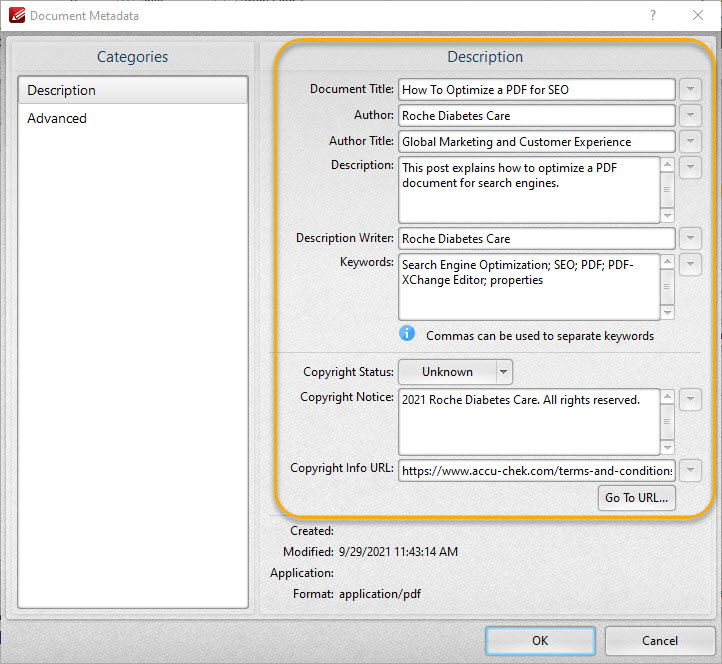Click the 'Created:' label
The height and width of the screenshot is (664, 722).
(312, 531)
